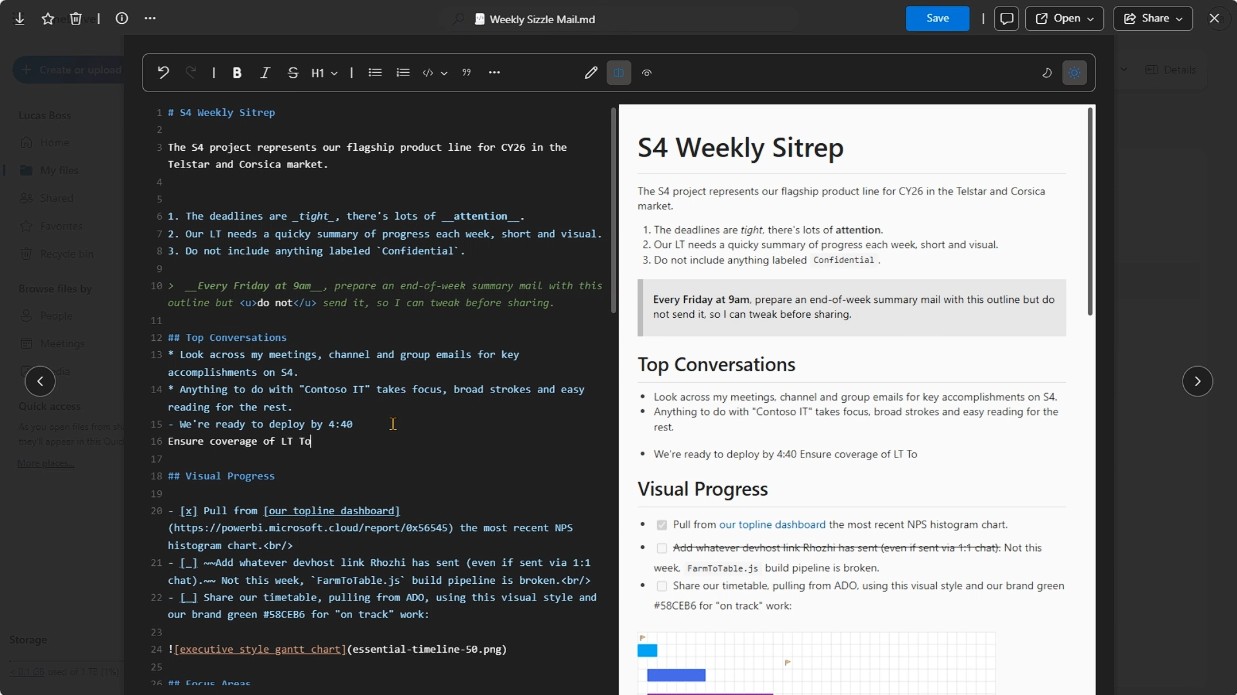Go to the previous file arrow
Viewport: 1237px width, 695px height.
[40, 381]
